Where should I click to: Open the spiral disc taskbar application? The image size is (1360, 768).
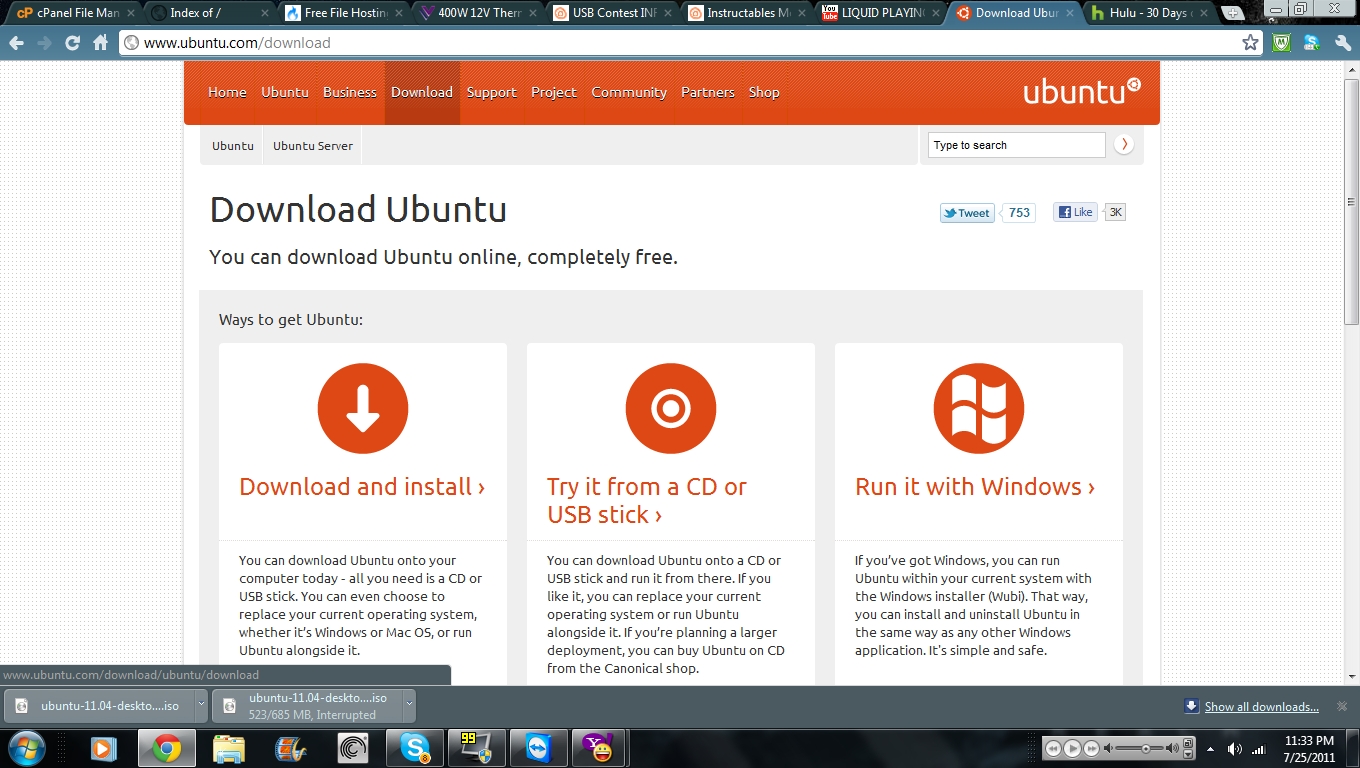pyautogui.click(x=353, y=748)
